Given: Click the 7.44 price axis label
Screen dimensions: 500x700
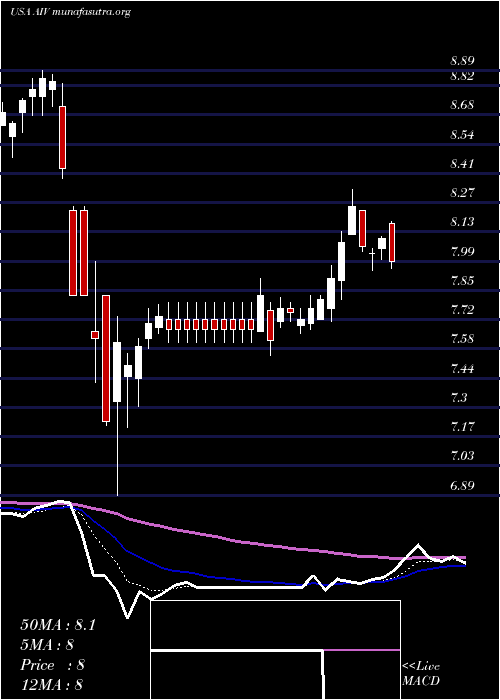Looking at the screenshot, I should [x=462, y=368].
